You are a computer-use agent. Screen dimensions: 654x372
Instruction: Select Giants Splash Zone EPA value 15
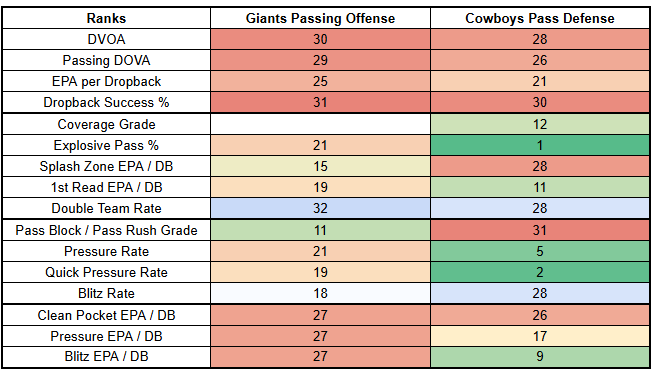[320, 166]
